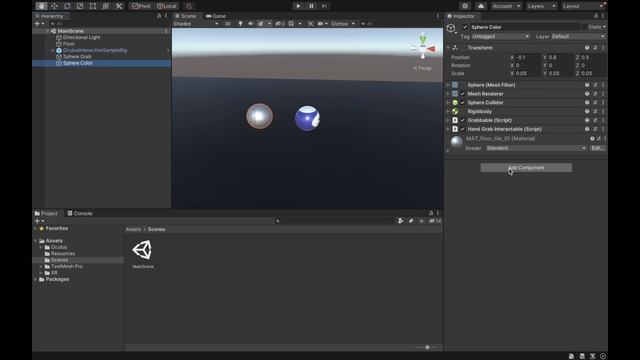The height and width of the screenshot is (360, 640).
Task: Select the Move tool
Action: tap(54, 6)
